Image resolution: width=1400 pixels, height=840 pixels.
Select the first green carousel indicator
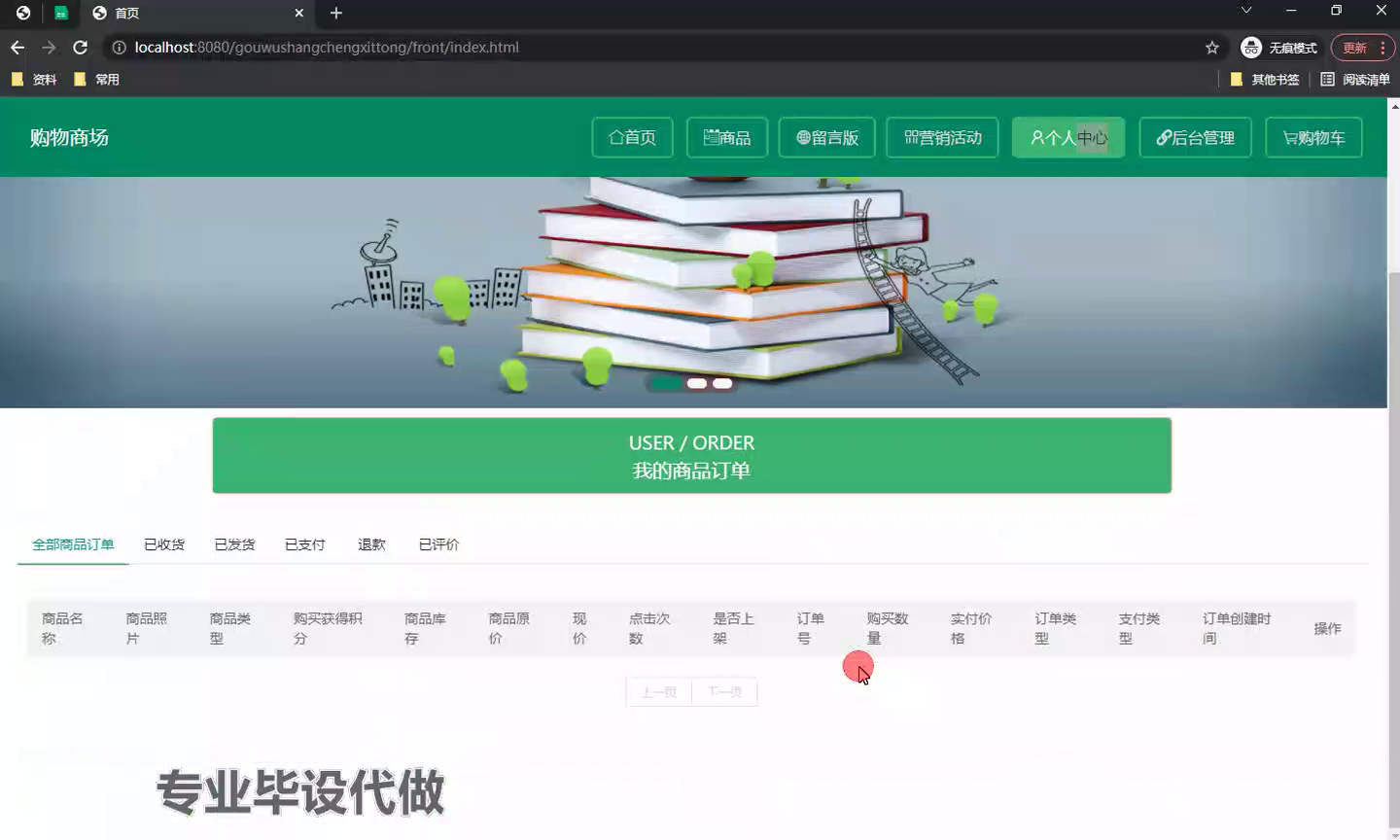coord(666,383)
